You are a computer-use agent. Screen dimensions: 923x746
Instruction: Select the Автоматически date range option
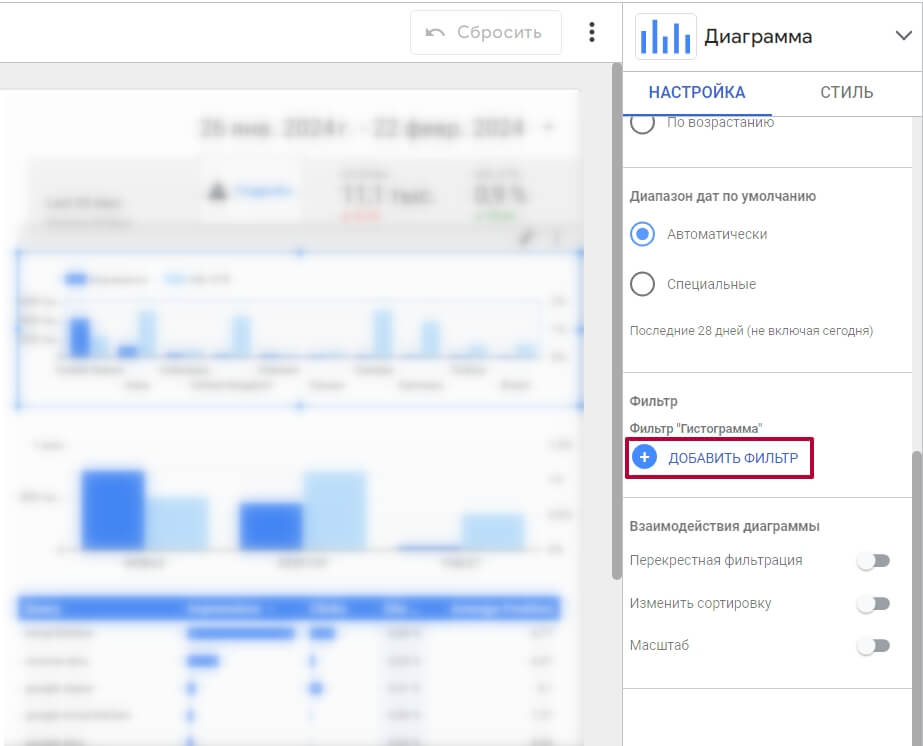[x=642, y=234]
